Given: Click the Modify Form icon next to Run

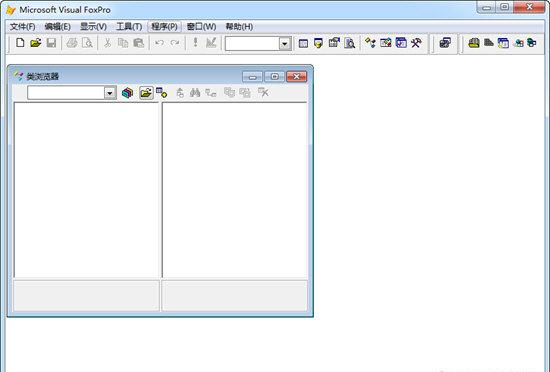Looking at the screenshot, I should point(211,43).
